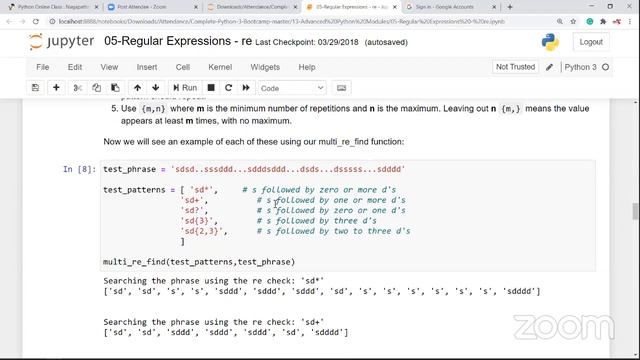The height and width of the screenshot is (360, 640).
Task: Click the 'sd?' pattern line
Action: (293, 210)
